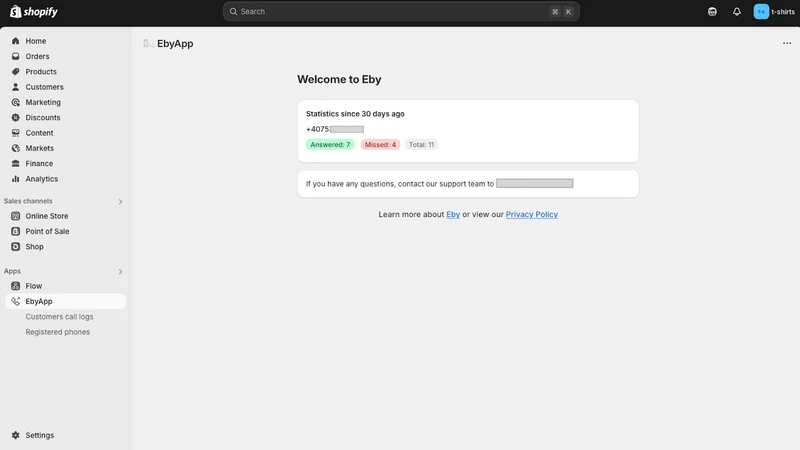The width and height of the screenshot is (800, 450).
Task: Click the Sales channels heading
Action: [28, 201]
